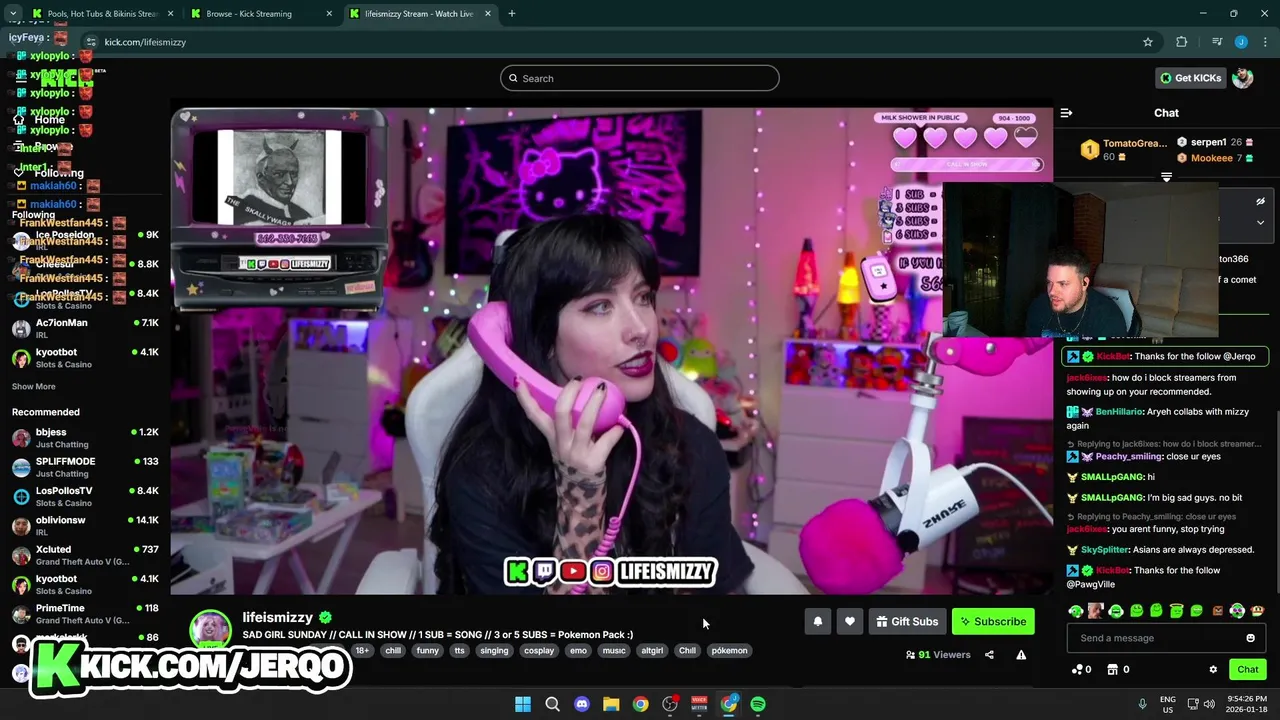The height and width of the screenshot is (720, 1280).
Task: Open Chrome extensions puzzle icon
Action: tap(1182, 42)
